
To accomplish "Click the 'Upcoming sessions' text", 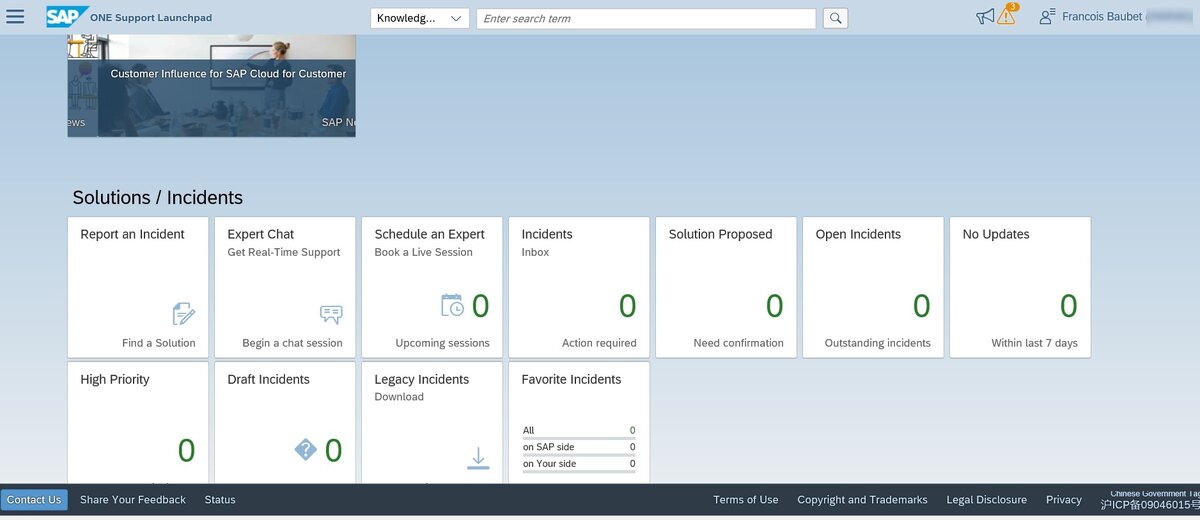I will [443, 343].
